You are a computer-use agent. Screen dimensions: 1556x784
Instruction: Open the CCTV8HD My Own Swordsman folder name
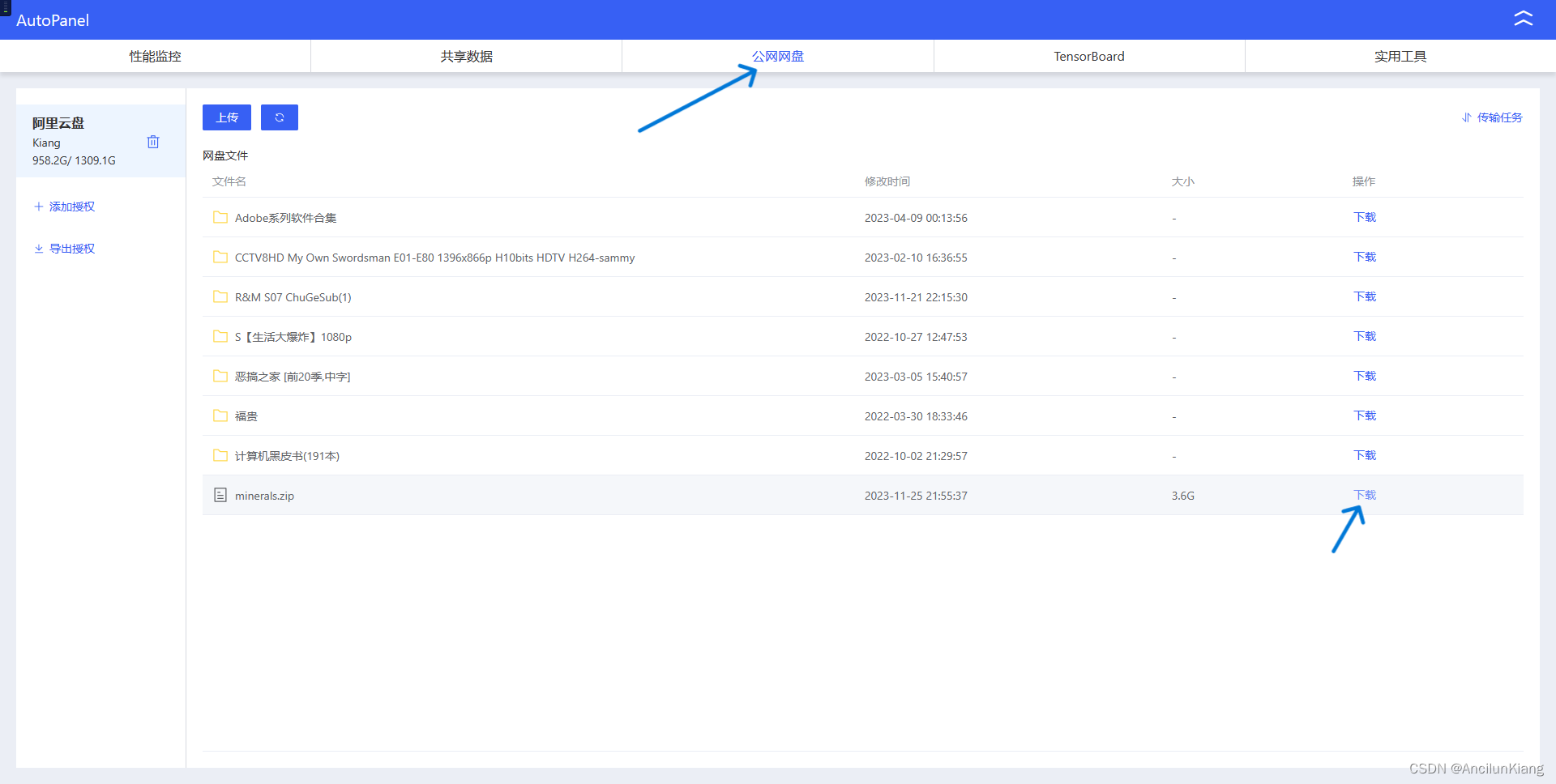(434, 258)
